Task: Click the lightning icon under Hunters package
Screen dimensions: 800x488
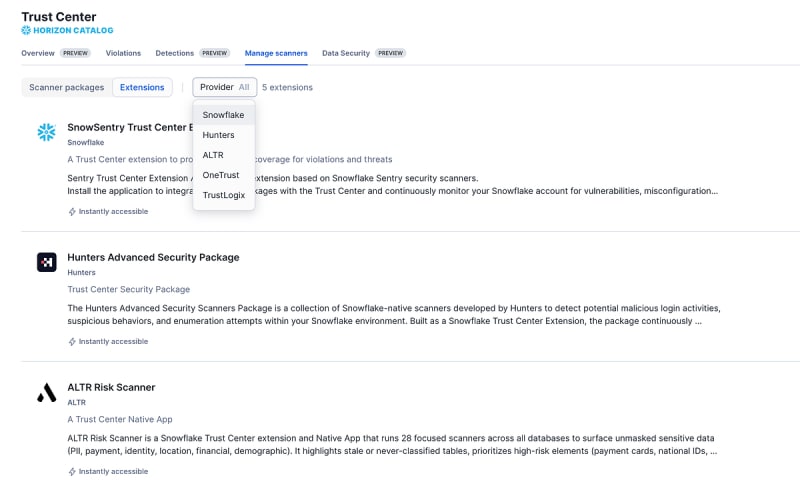Action: 72,341
